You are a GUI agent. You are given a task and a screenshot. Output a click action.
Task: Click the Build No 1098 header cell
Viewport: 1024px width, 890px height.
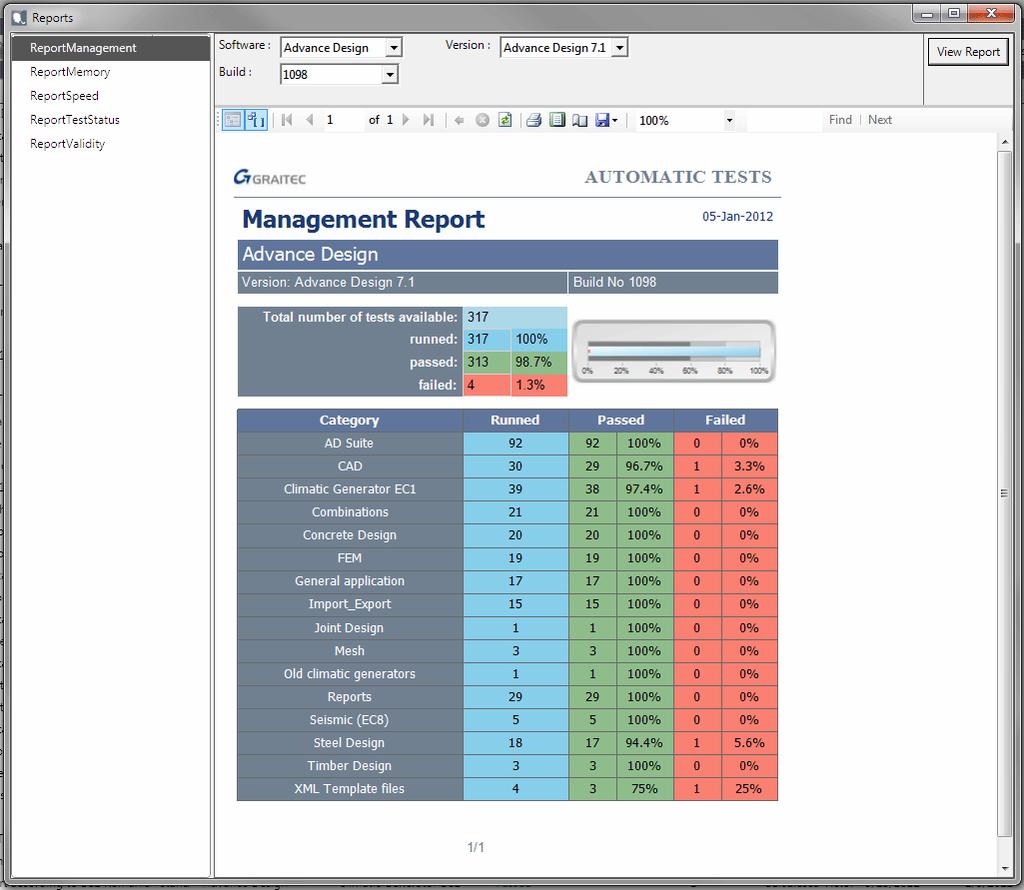673,282
